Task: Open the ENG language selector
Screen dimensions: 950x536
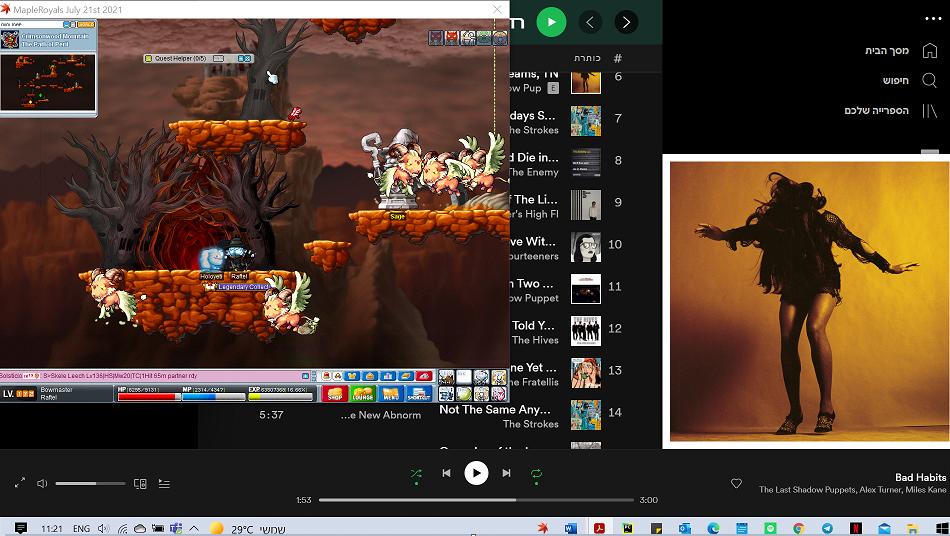Action: click(81, 529)
